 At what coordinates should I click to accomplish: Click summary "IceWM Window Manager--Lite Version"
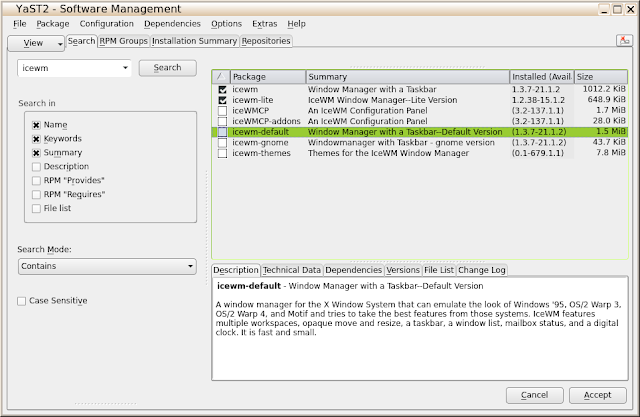[382, 100]
